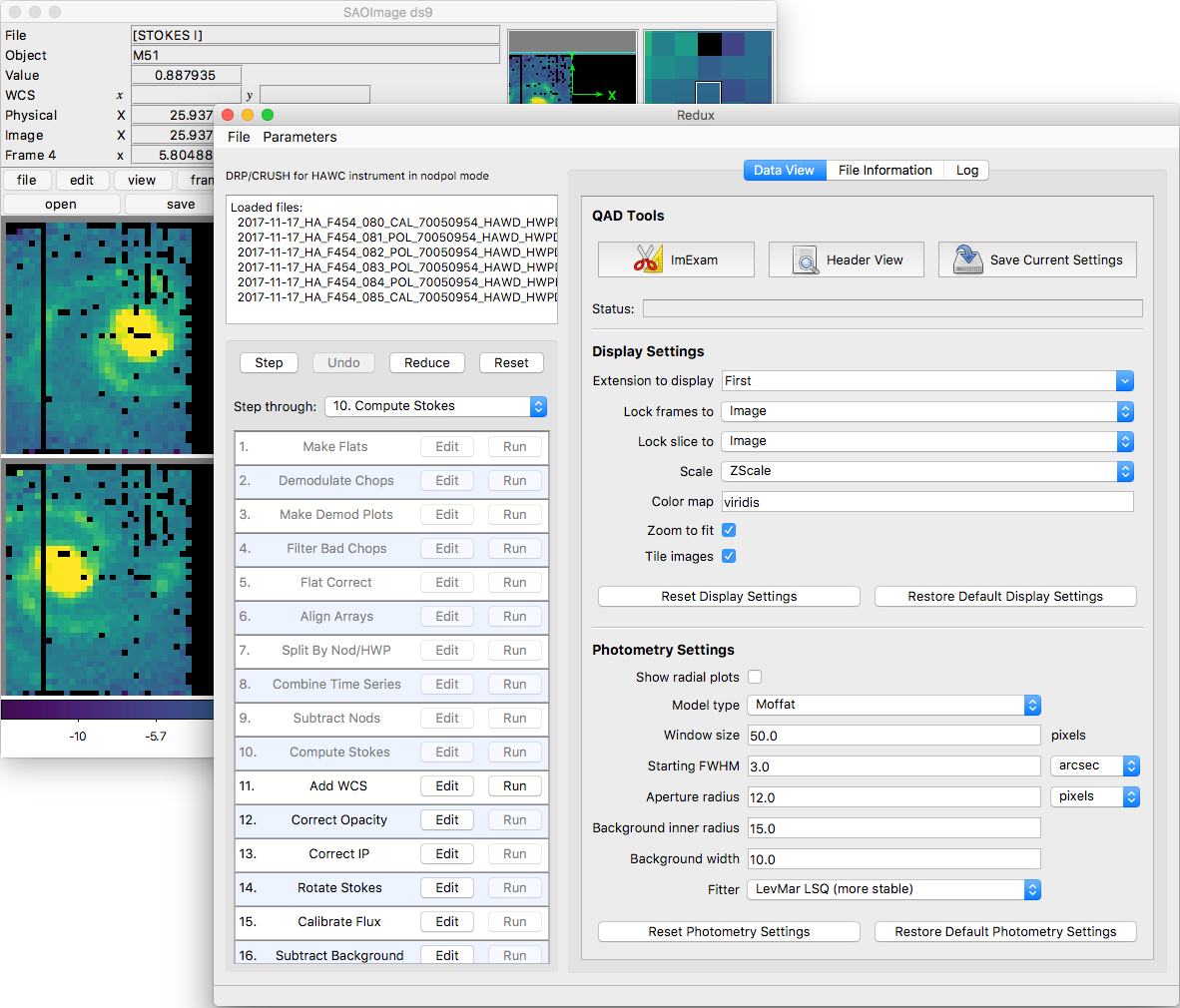Open Header View
The width and height of the screenshot is (1180, 1008).
[846, 259]
